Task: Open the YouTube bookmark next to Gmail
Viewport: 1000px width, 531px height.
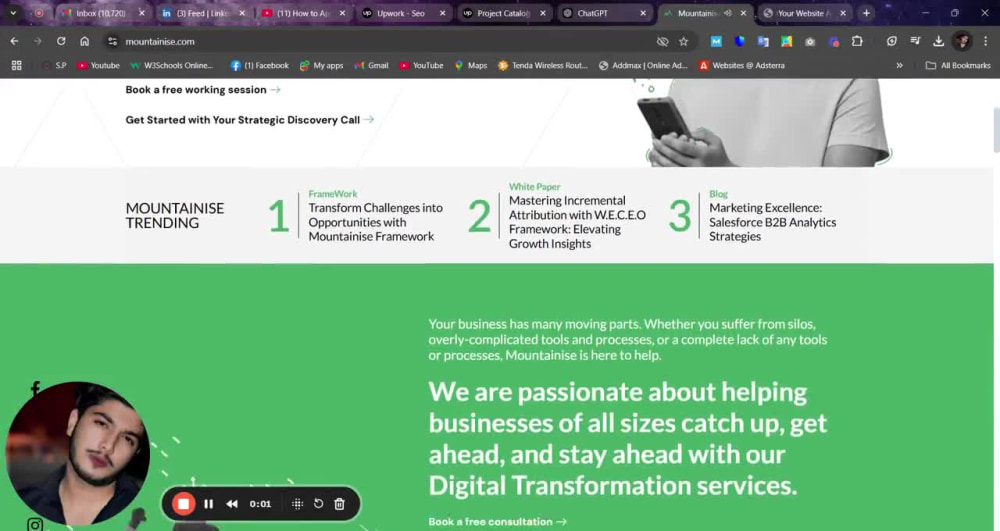Action: point(421,66)
